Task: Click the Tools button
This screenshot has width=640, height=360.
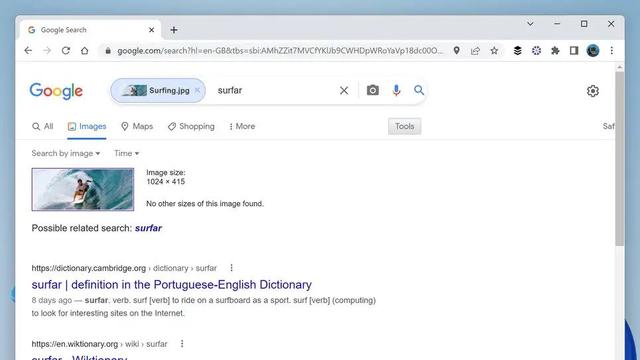Action: (404, 127)
